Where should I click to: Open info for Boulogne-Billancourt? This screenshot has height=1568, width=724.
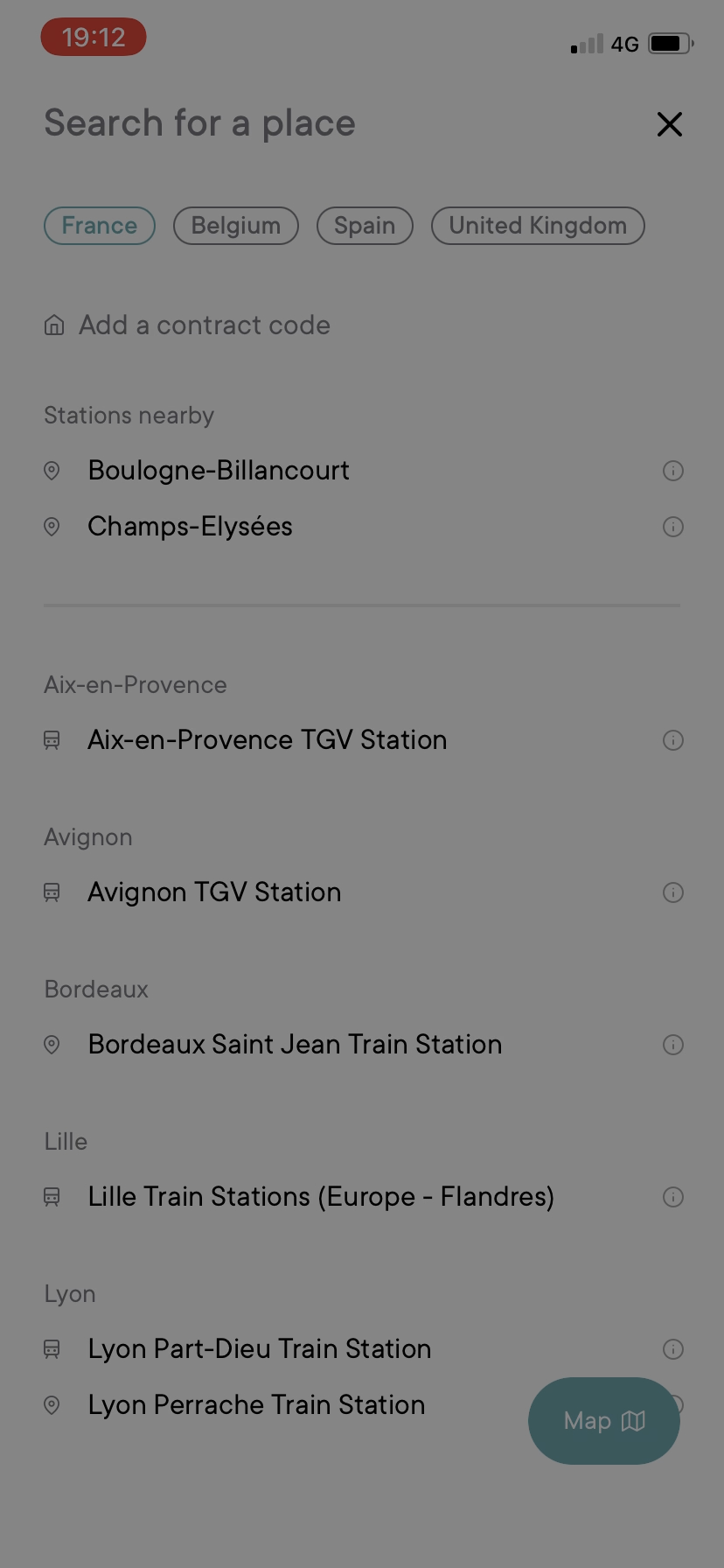click(x=672, y=471)
